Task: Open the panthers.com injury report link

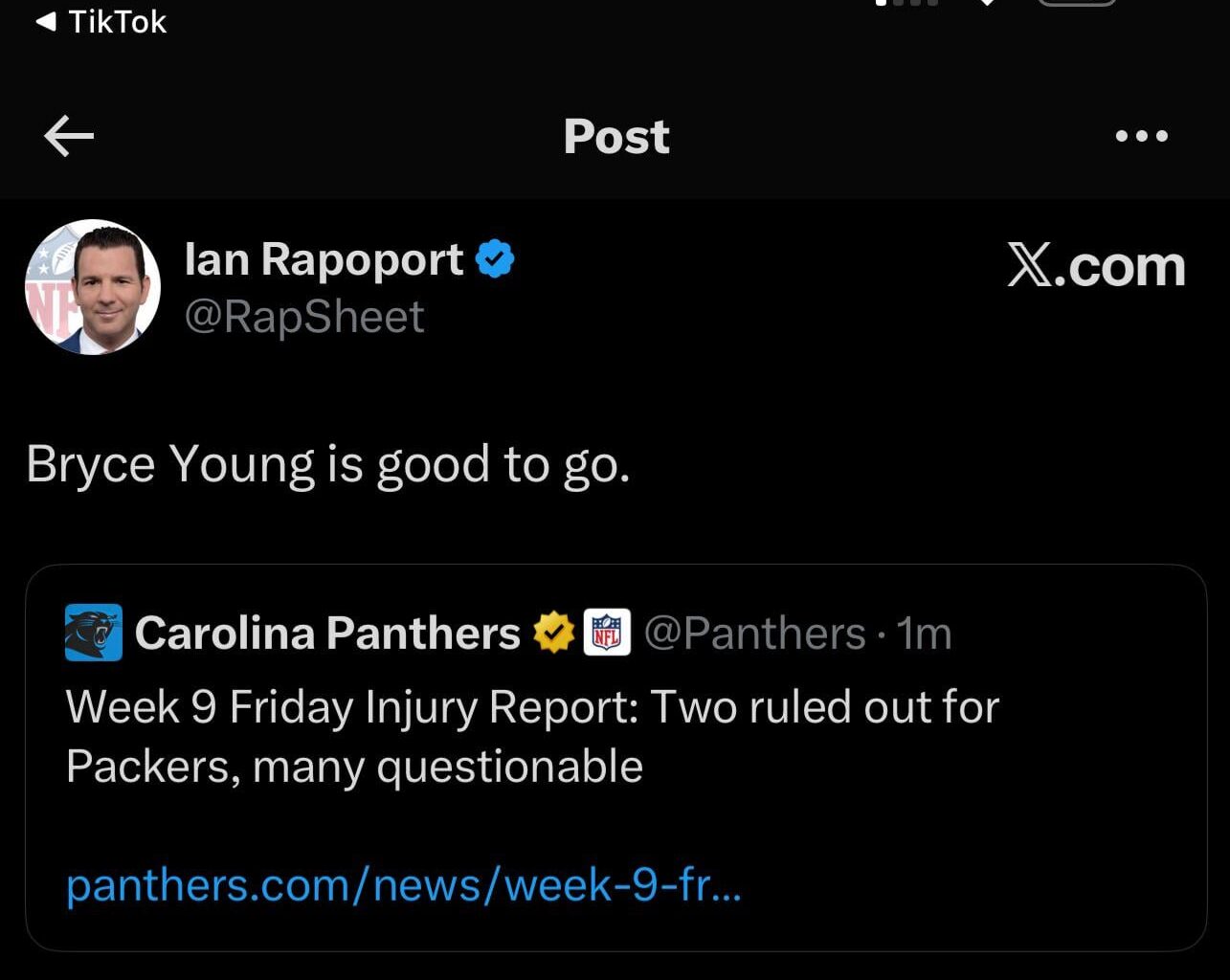Action: pos(402,885)
